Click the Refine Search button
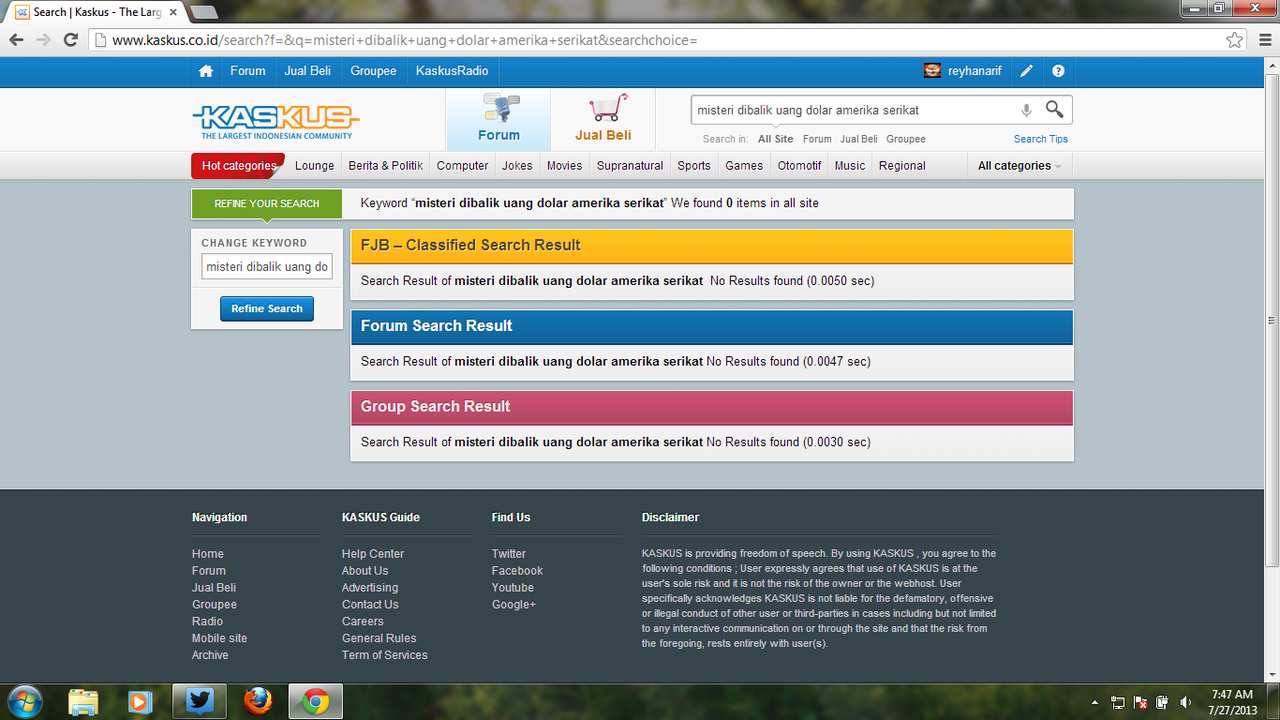 click(267, 309)
